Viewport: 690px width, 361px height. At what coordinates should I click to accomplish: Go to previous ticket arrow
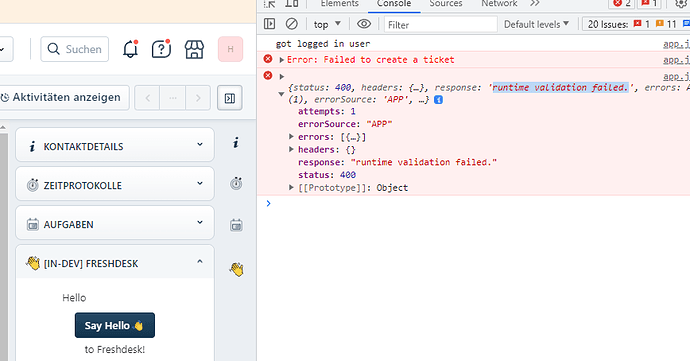point(147,98)
